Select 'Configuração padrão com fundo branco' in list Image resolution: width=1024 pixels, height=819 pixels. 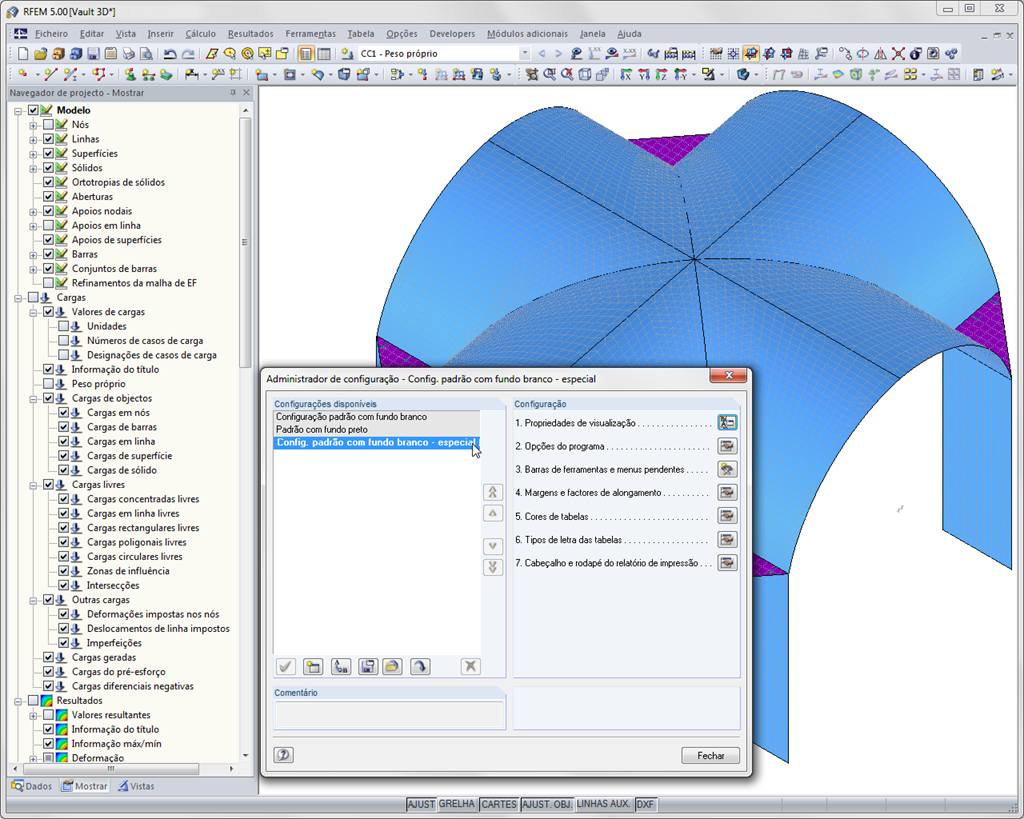(376, 417)
